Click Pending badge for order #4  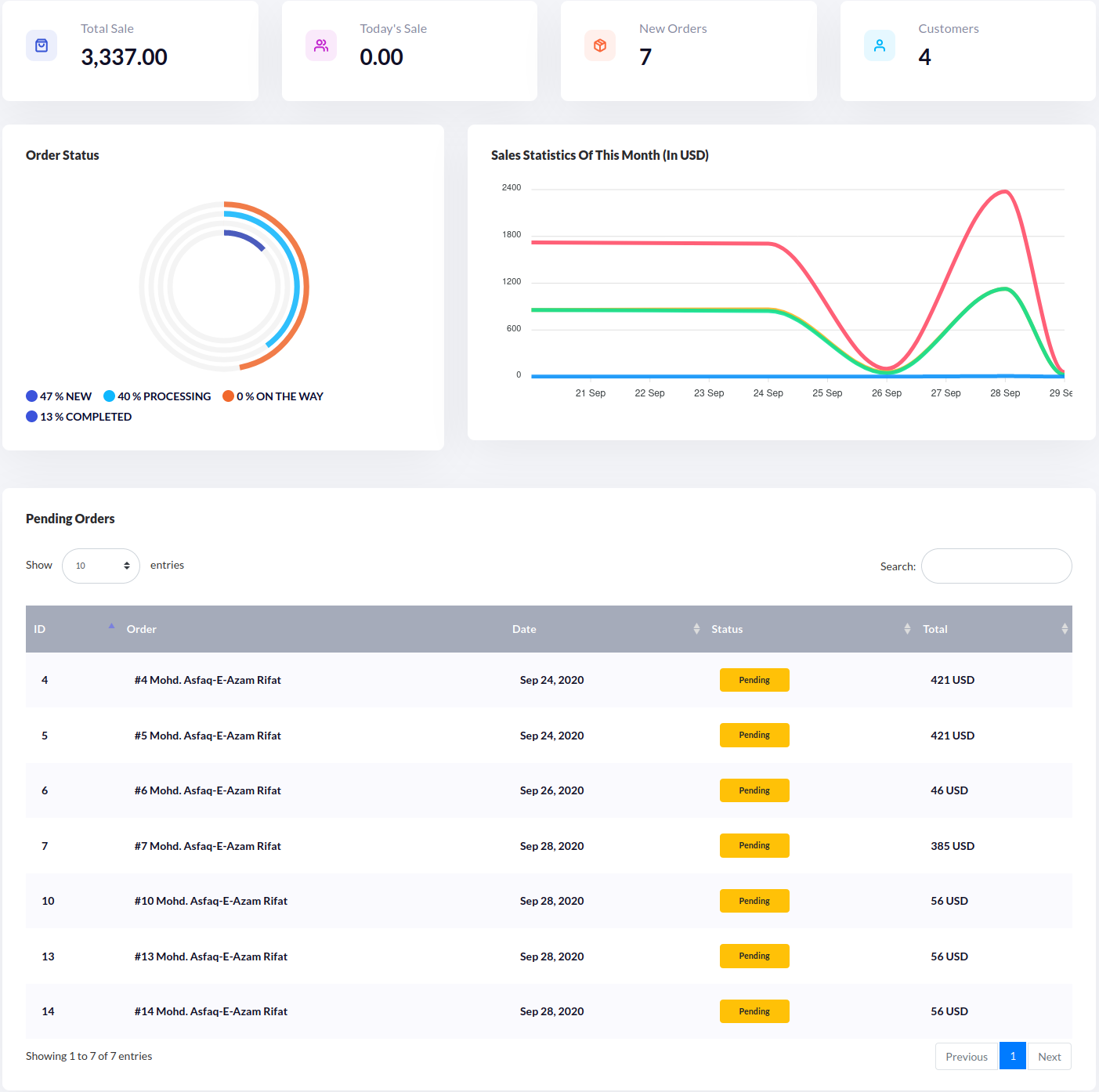click(x=754, y=680)
